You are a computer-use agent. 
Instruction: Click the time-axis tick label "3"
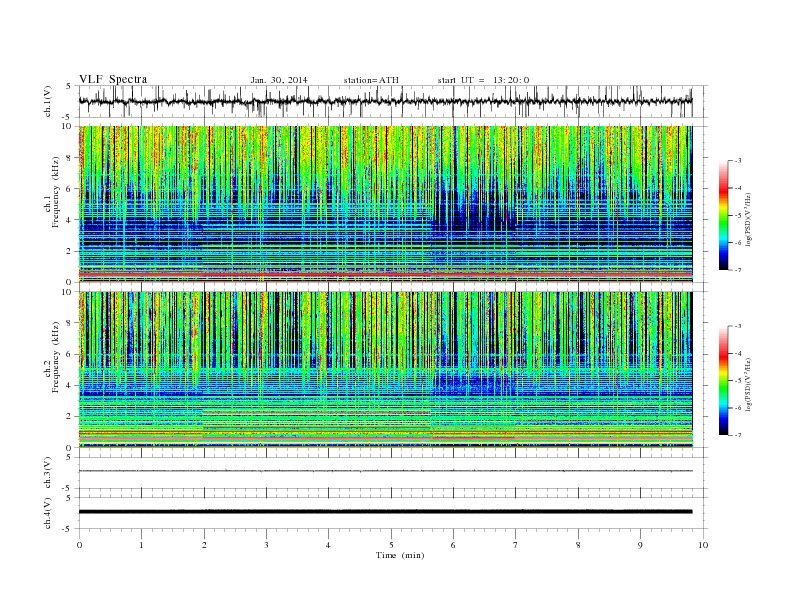pos(266,545)
